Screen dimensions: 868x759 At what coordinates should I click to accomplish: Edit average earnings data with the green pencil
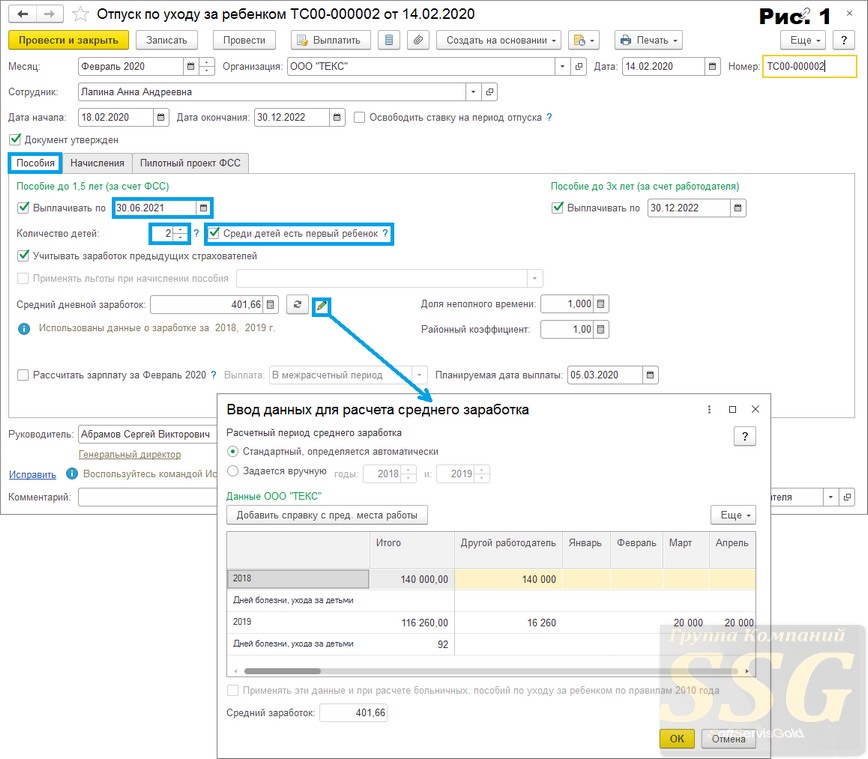click(x=321, y=306)
